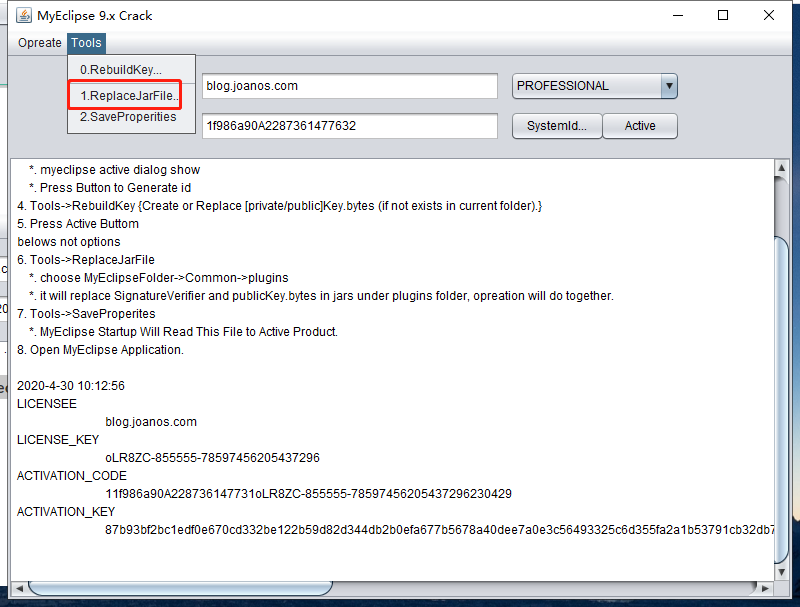Click the vertical scrollbar up arrow
The width and height of the screenshot is (800, 607).
coord(782,168)
